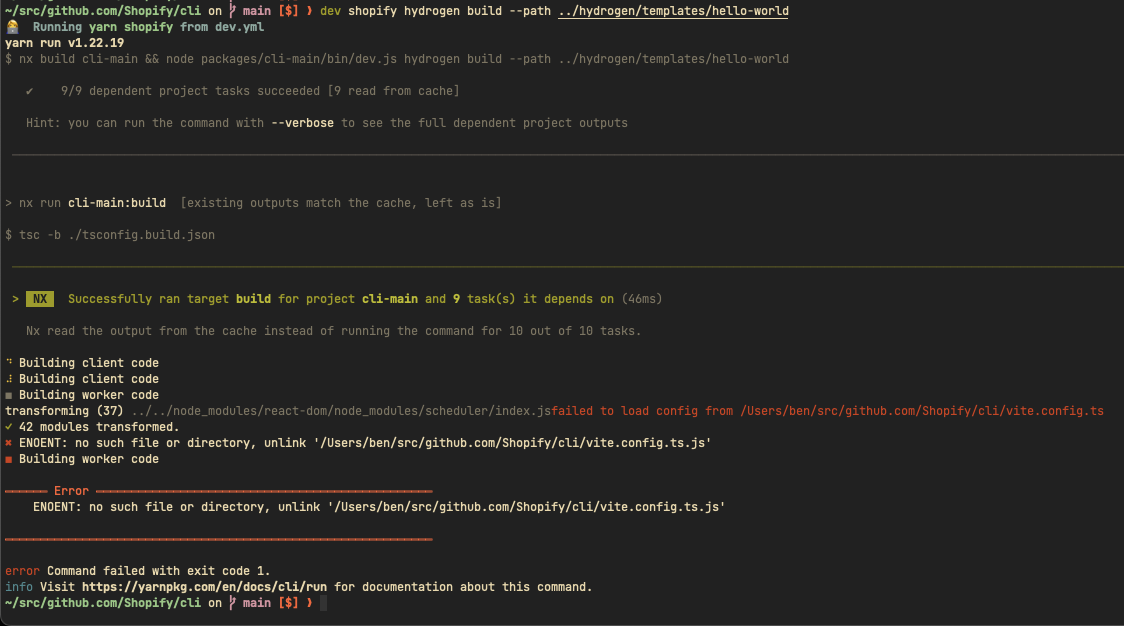The width and height of the screenshot is (1124, 626).
Task: Select the git branch symbol before 'main'
Action: pos(232,13)
